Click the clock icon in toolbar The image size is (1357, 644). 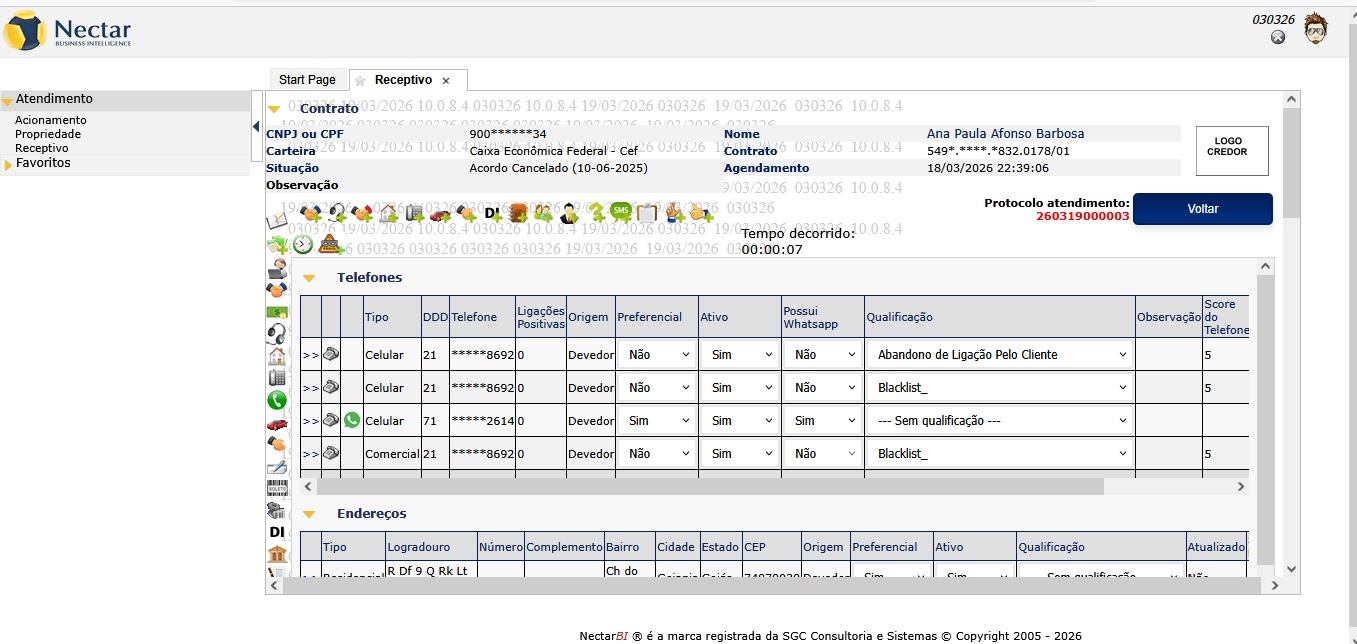coord(302,244)
